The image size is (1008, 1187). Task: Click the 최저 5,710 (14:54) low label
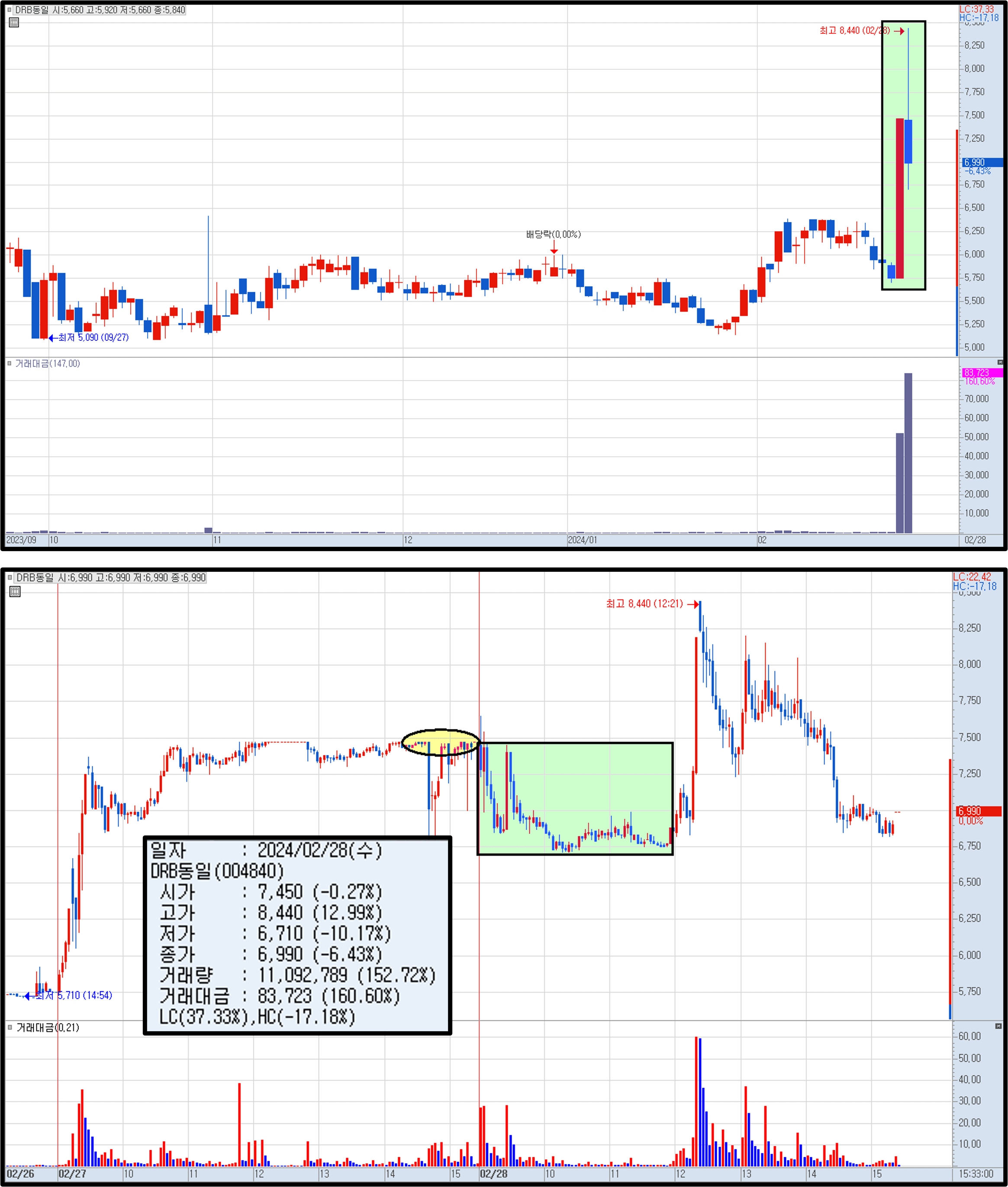pos(74,995)
